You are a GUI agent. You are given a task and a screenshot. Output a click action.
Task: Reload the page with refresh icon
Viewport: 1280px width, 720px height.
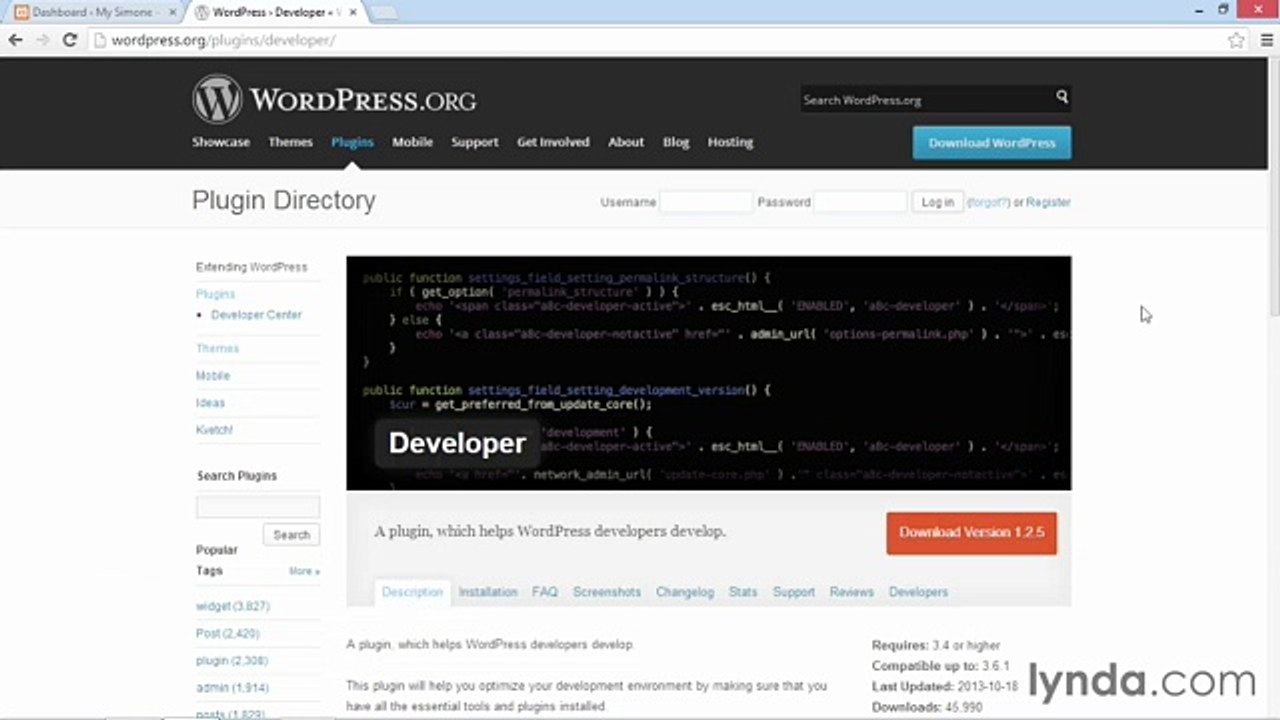click(69, 40)
